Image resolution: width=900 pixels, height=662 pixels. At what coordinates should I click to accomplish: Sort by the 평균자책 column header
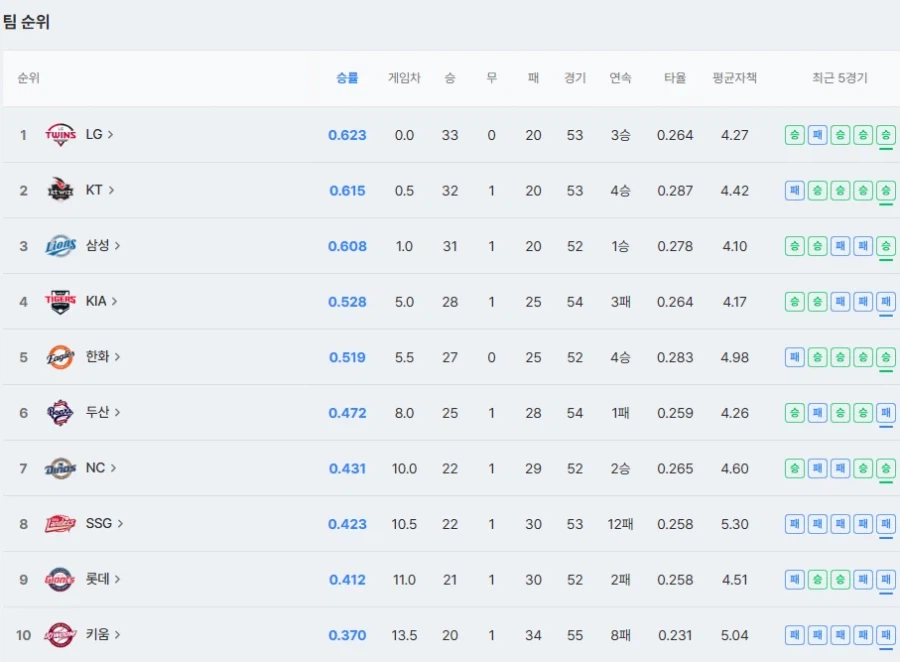735,78
